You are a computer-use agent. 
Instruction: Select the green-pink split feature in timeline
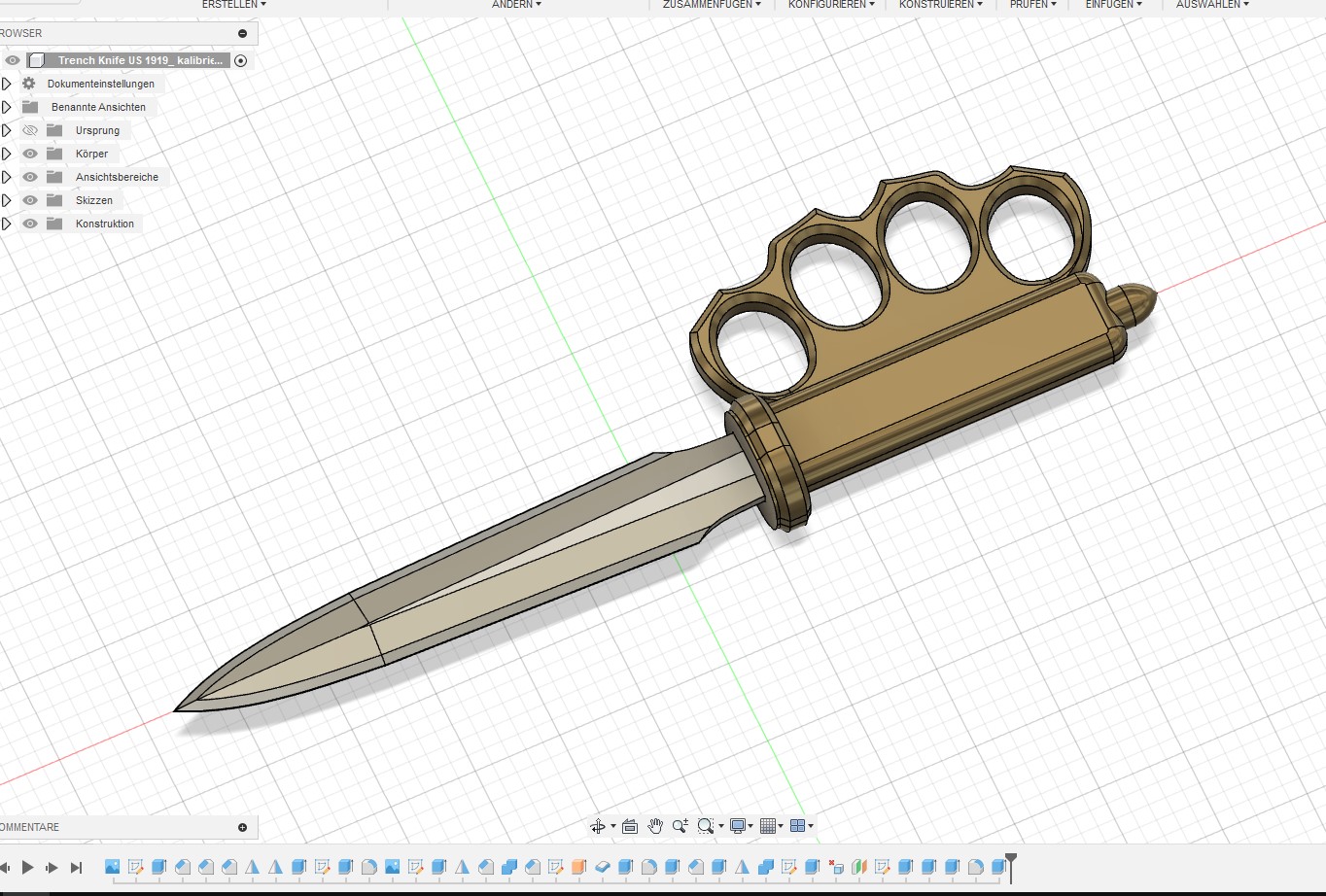point(858,867)
